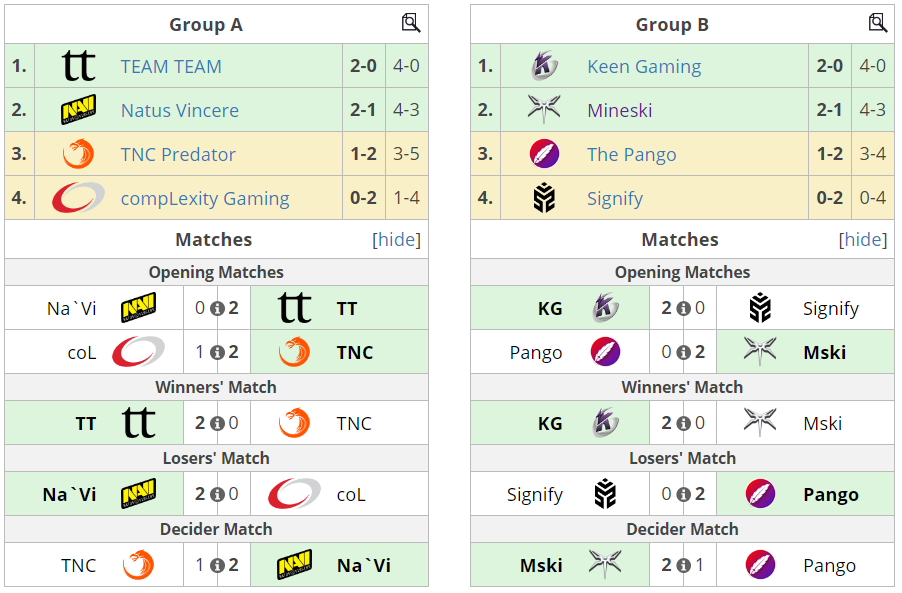Open the compLexity Gaming team link
This screenshot has height=593, width=902.
205,198
